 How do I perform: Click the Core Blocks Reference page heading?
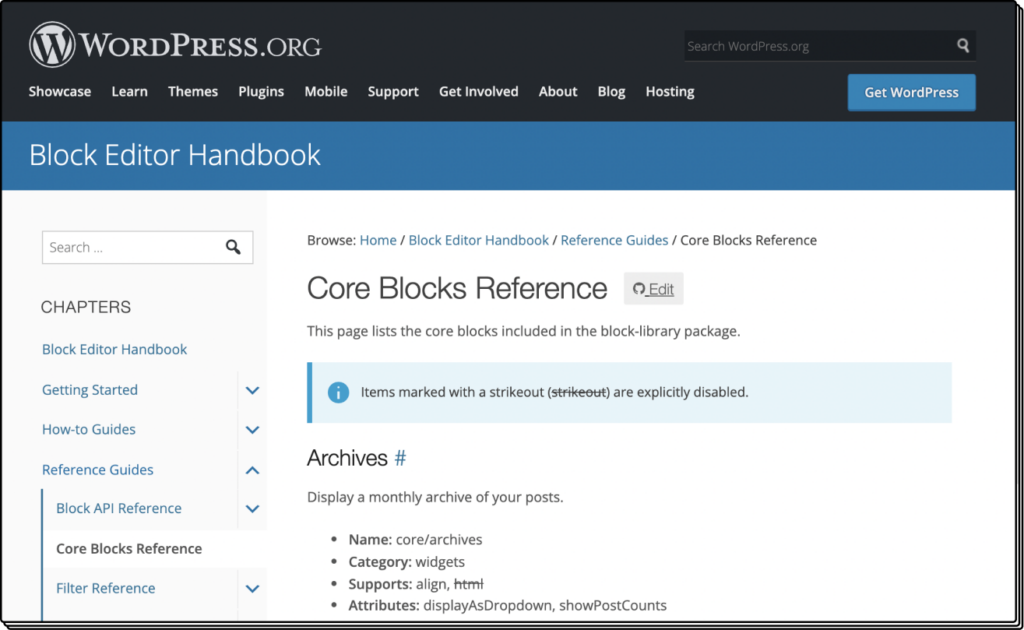[457, 288]
